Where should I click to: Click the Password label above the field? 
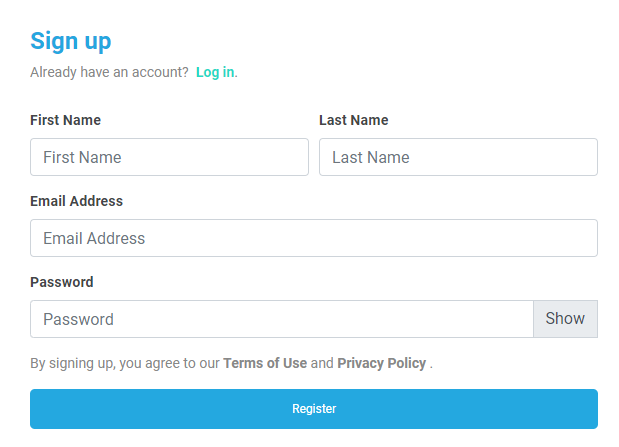pos(62,282)
